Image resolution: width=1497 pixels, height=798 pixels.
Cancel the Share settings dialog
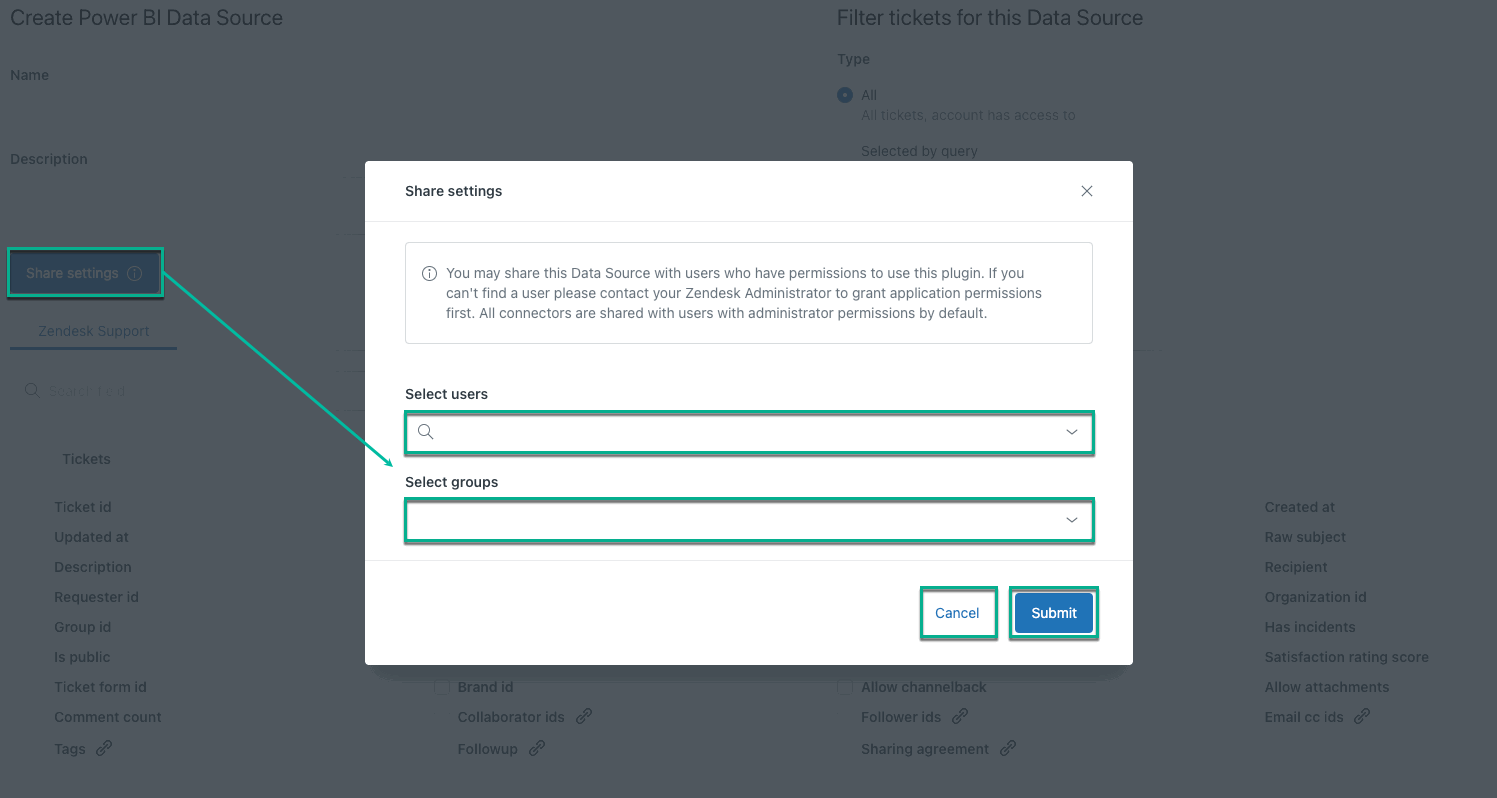click(957, 612)
